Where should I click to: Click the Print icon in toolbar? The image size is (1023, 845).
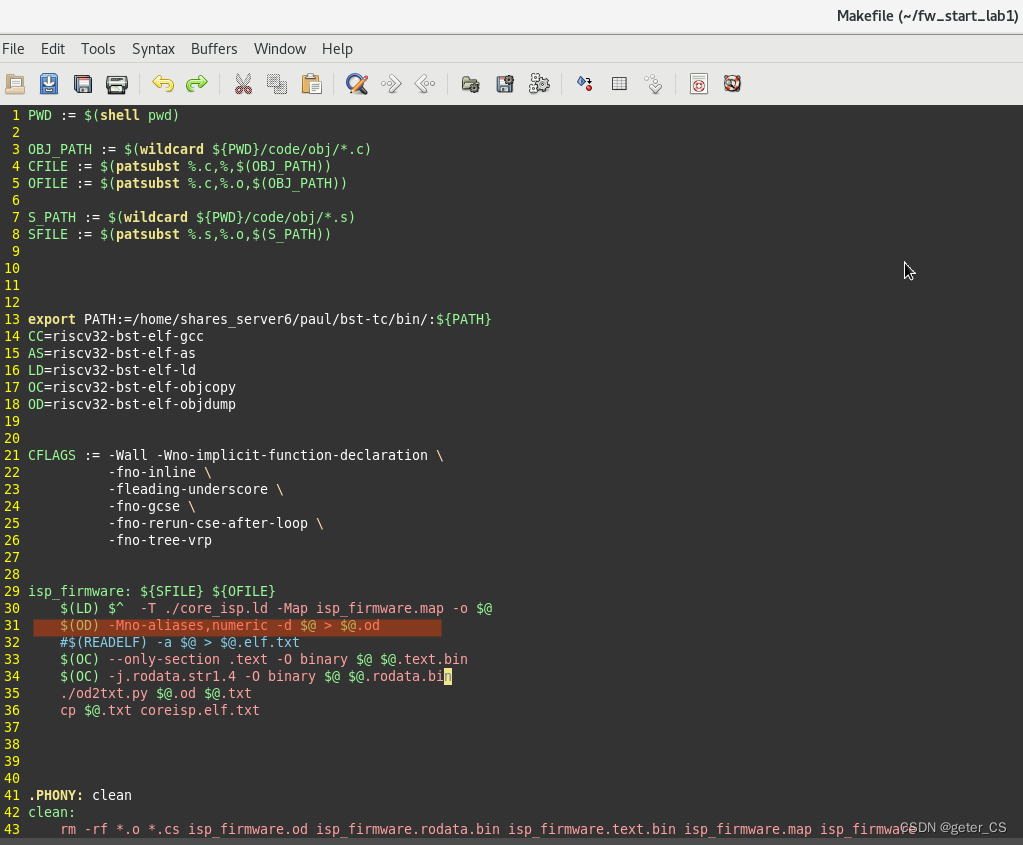click(x=117, y=84)
